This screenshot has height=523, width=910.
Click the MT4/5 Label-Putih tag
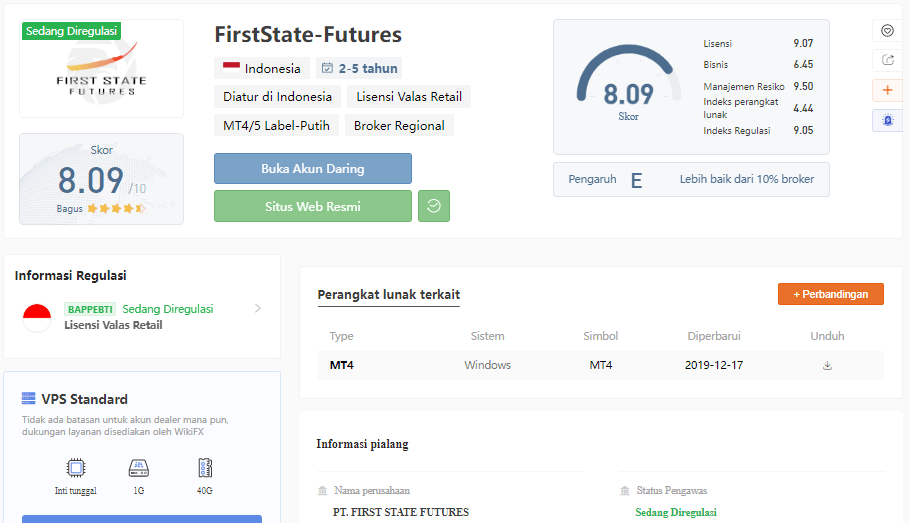coord(276,125)
